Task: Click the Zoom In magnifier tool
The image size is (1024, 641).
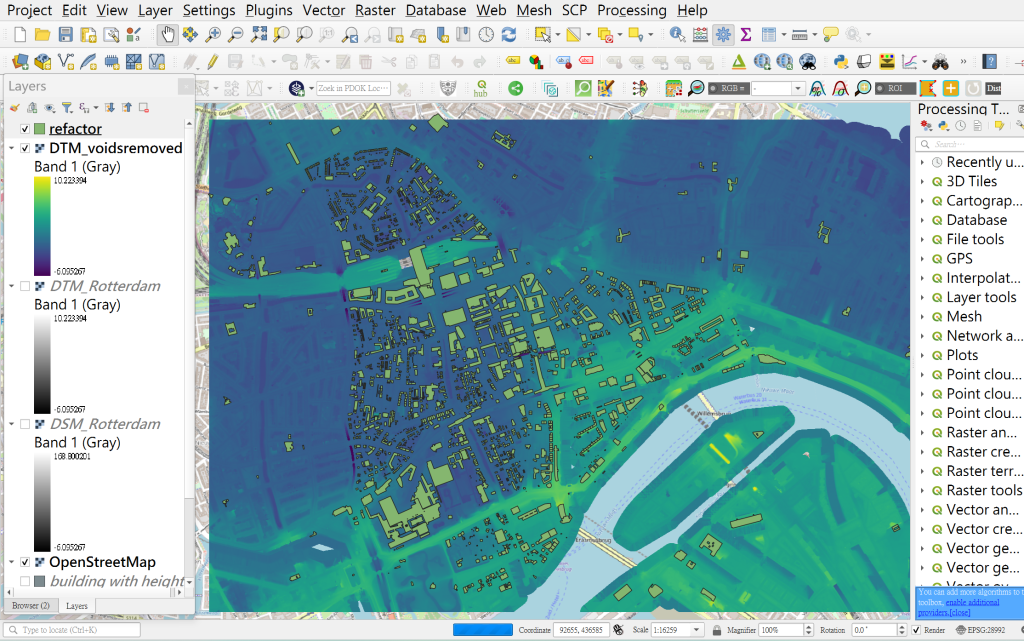Action: tap(213, 35)
